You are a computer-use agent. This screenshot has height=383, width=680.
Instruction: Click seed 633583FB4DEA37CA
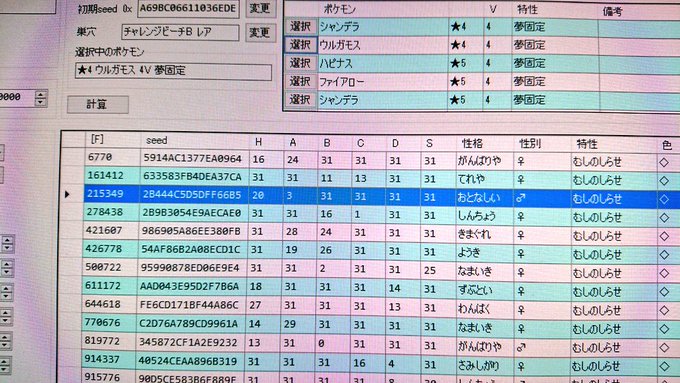coord(192,177)
